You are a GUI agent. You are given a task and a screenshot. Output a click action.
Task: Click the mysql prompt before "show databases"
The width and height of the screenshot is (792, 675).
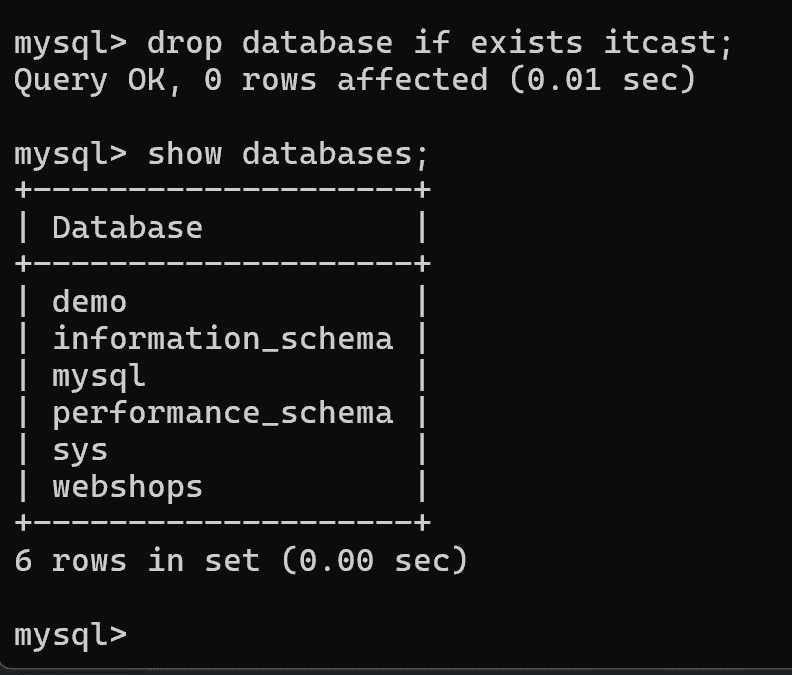(70, 154)
